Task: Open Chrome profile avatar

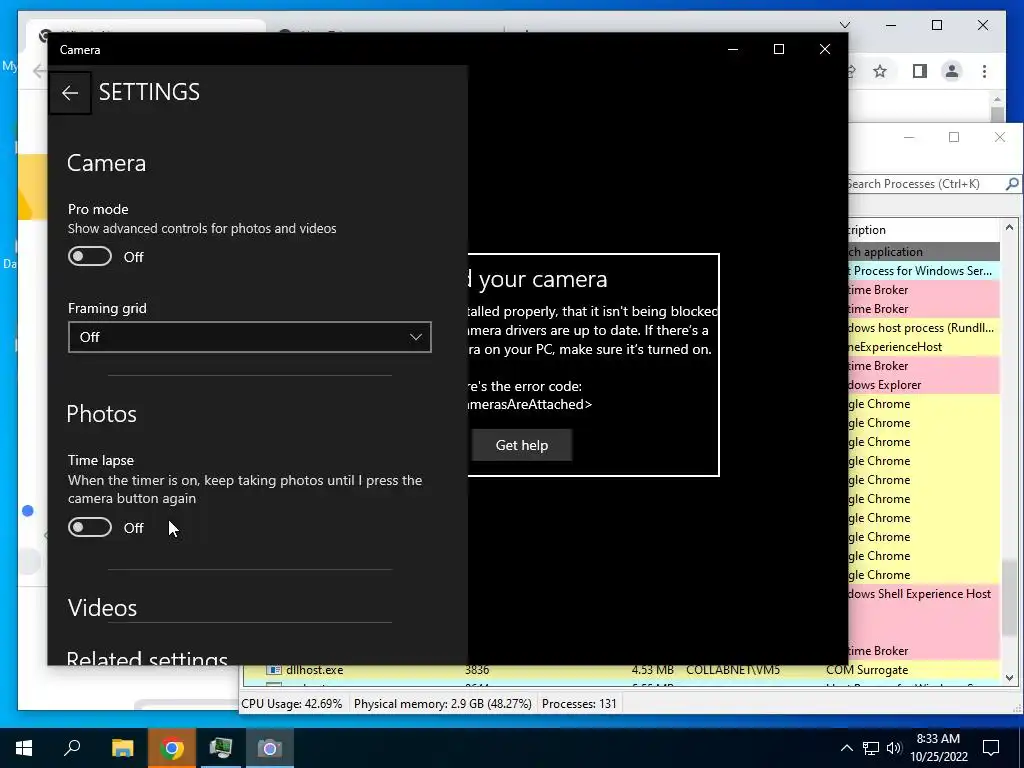Action: tap(952, 71)
